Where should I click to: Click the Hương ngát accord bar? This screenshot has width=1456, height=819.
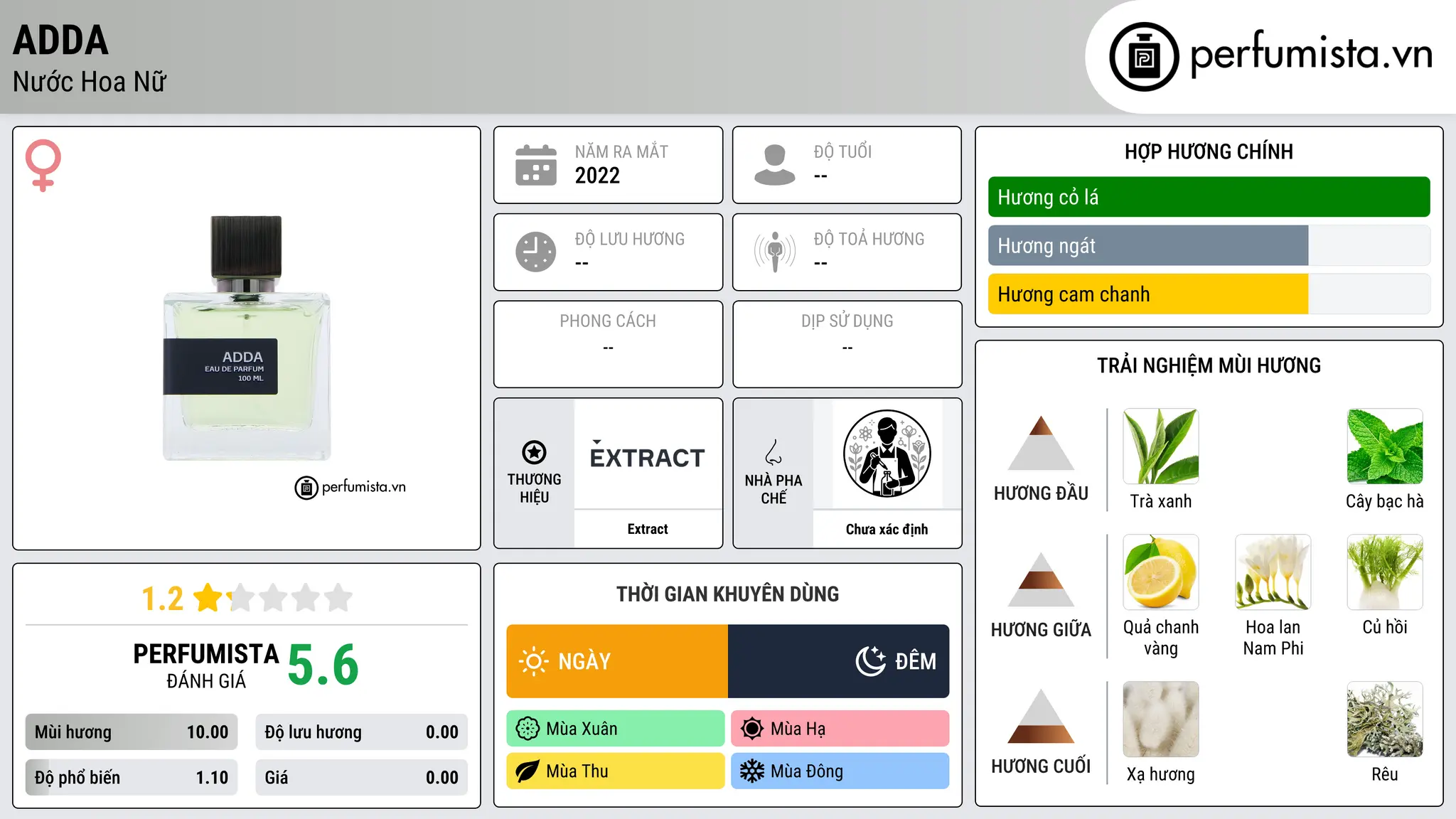tap(1209, 245)
